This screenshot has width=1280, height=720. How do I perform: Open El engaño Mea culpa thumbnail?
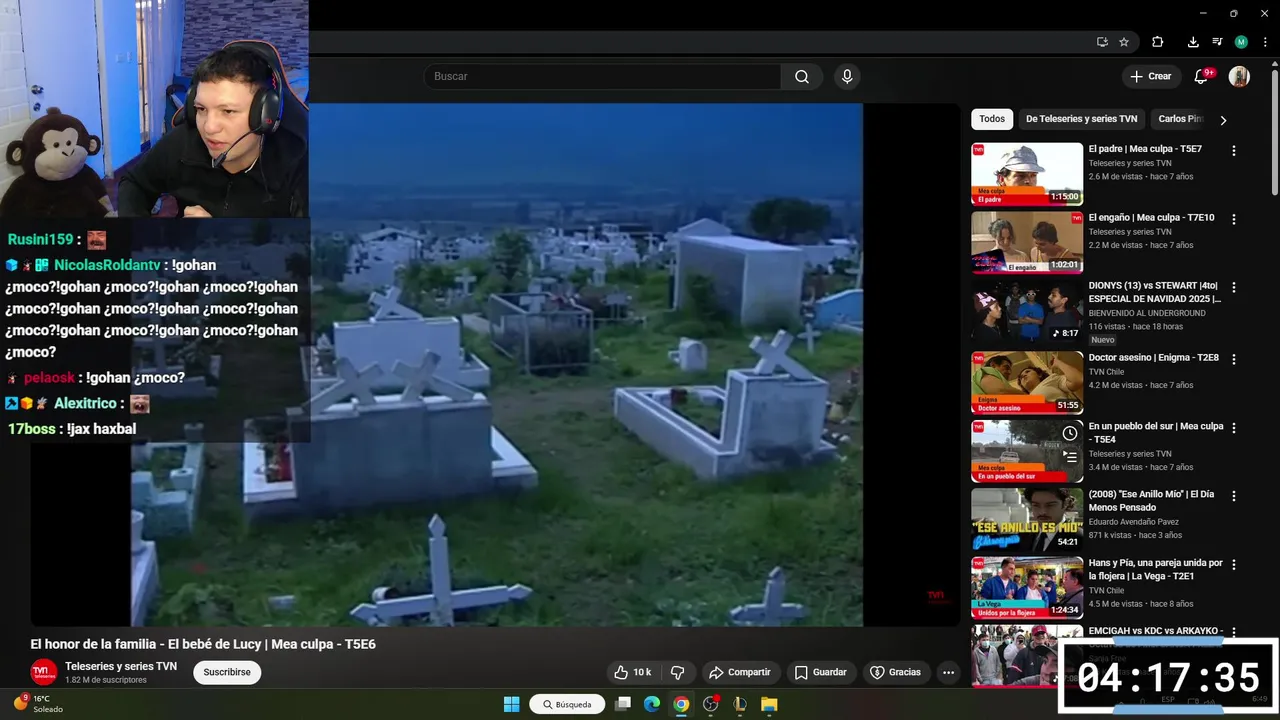pyautogui.click(x=1027, y=242)
